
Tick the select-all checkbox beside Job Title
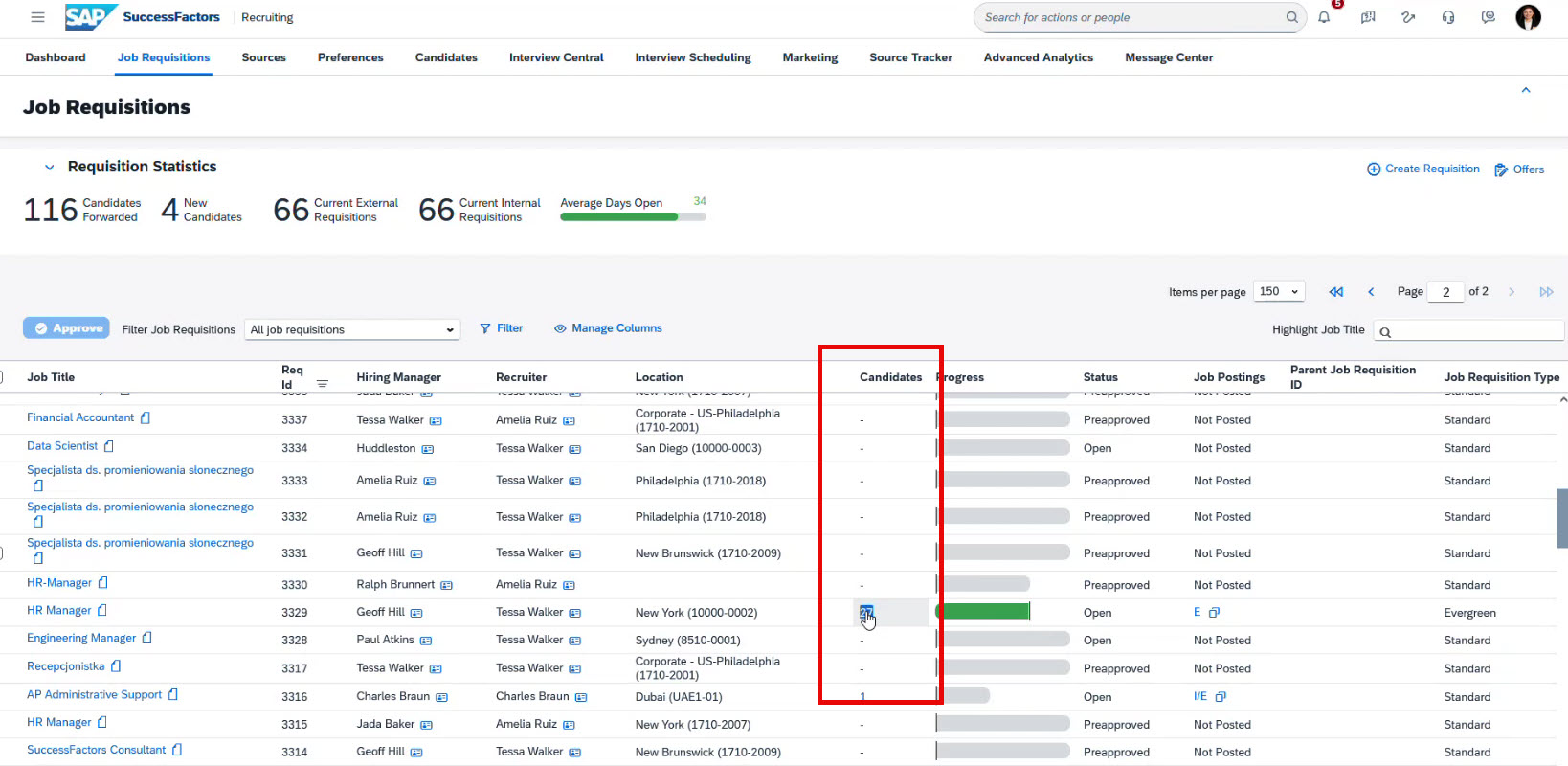click(2, 377)
